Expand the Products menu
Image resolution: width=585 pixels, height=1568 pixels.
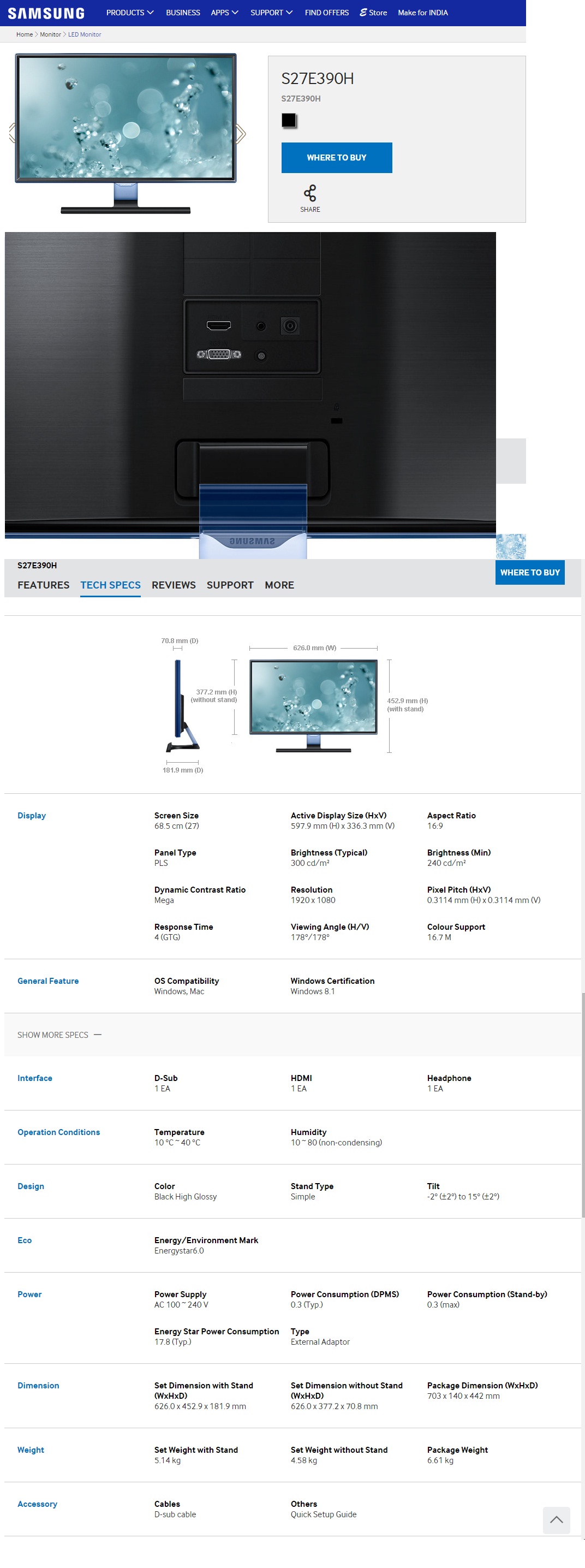click(x=129, y=13)
